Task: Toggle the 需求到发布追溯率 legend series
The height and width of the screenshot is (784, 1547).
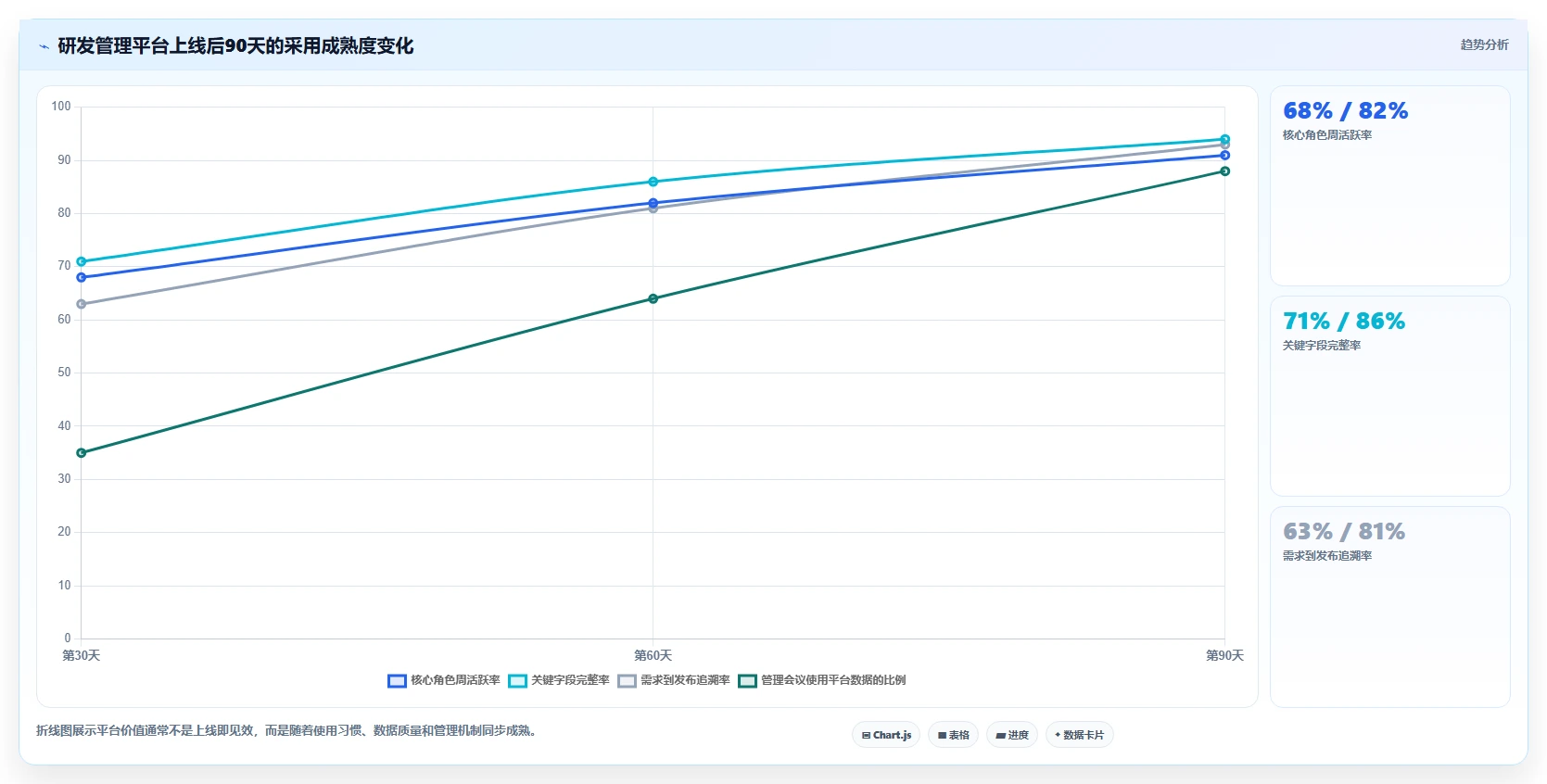Action: tap(674, 680)
